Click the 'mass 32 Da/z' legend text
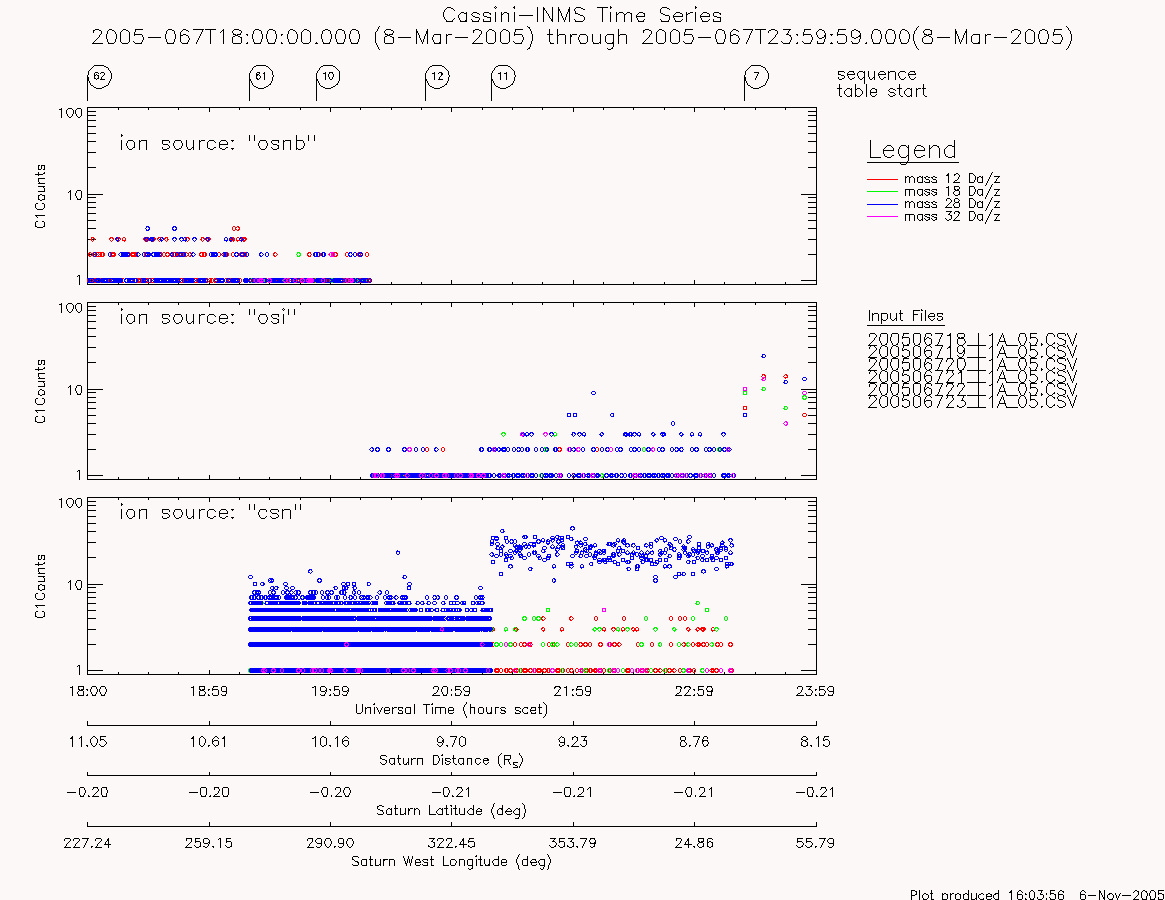The width and height of the screenshot is (1165, 900). pyautogui.click(x=952, y=217)
